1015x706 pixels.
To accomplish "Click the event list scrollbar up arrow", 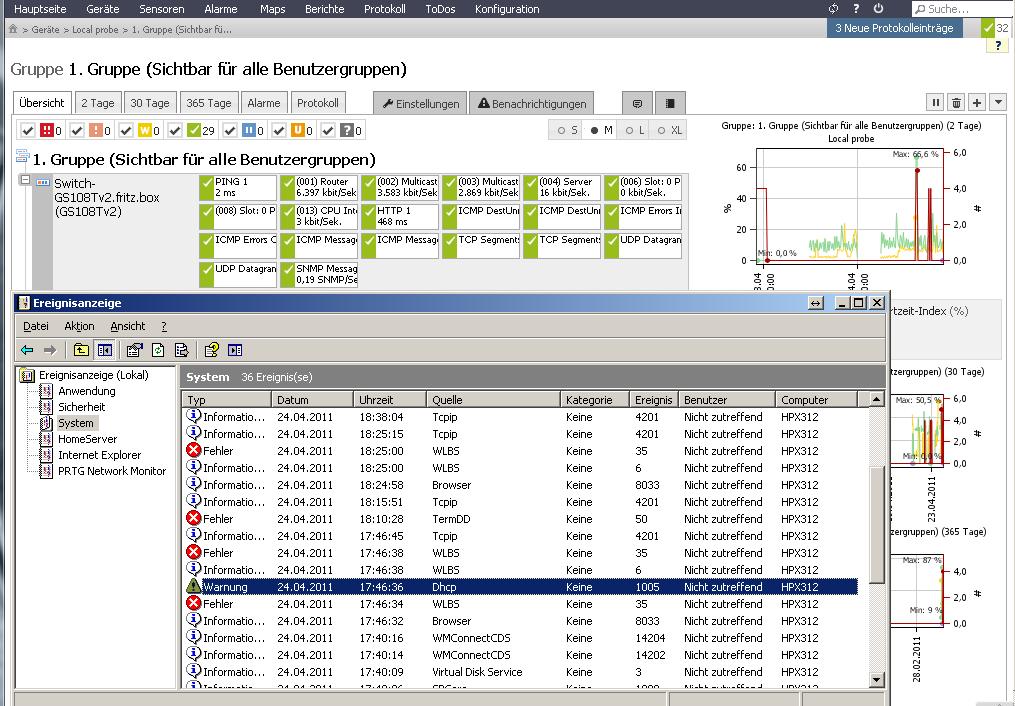I will [876, 399].
